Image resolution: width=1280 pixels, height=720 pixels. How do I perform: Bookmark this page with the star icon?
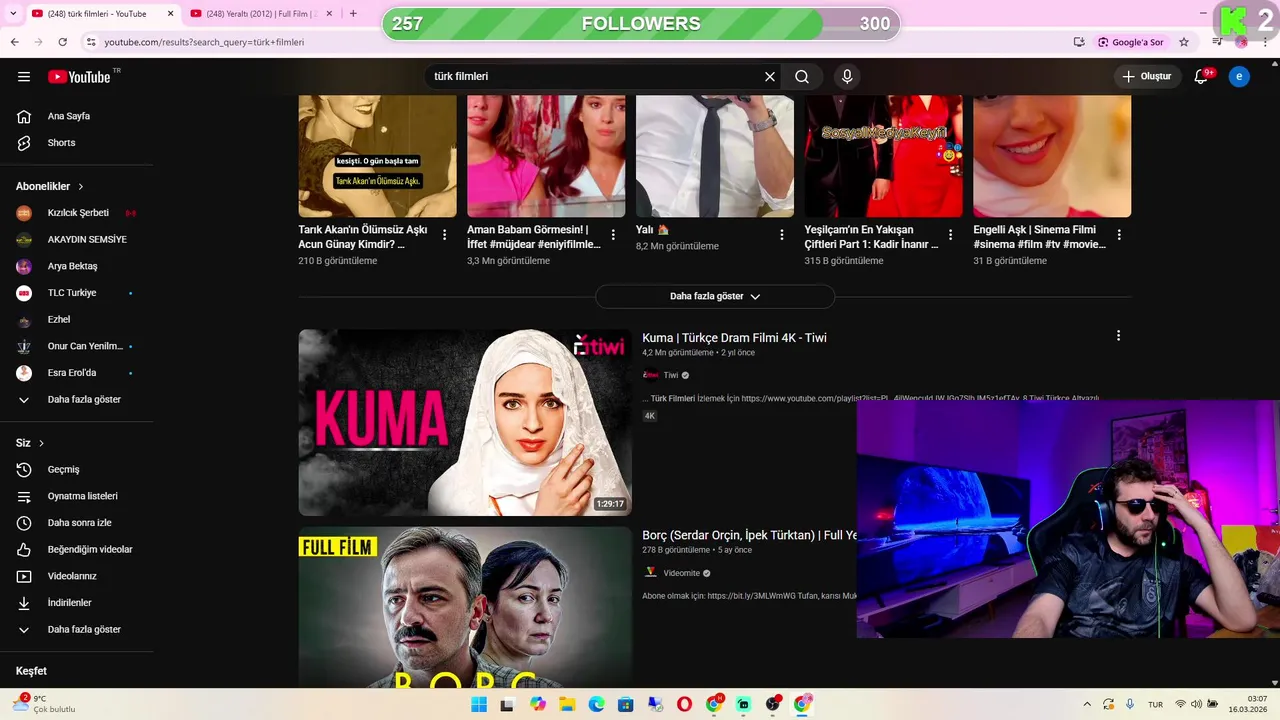(1184, 42)
